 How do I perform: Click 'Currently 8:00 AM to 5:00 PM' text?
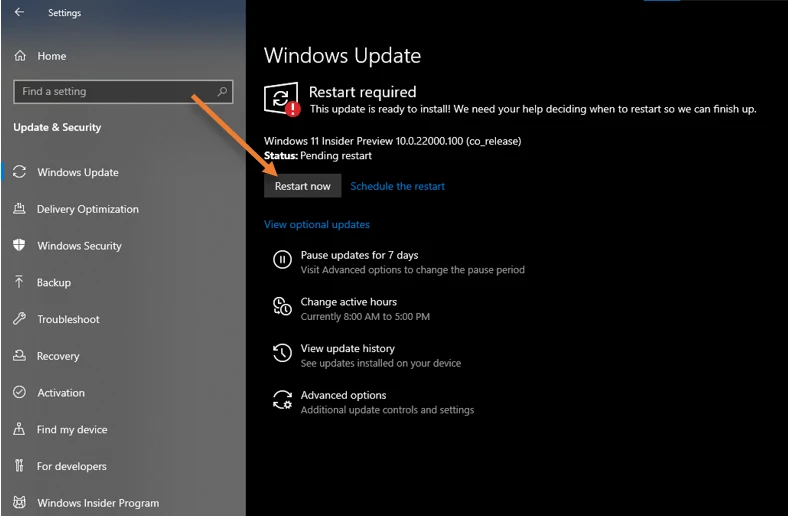(x=365, y=316)
